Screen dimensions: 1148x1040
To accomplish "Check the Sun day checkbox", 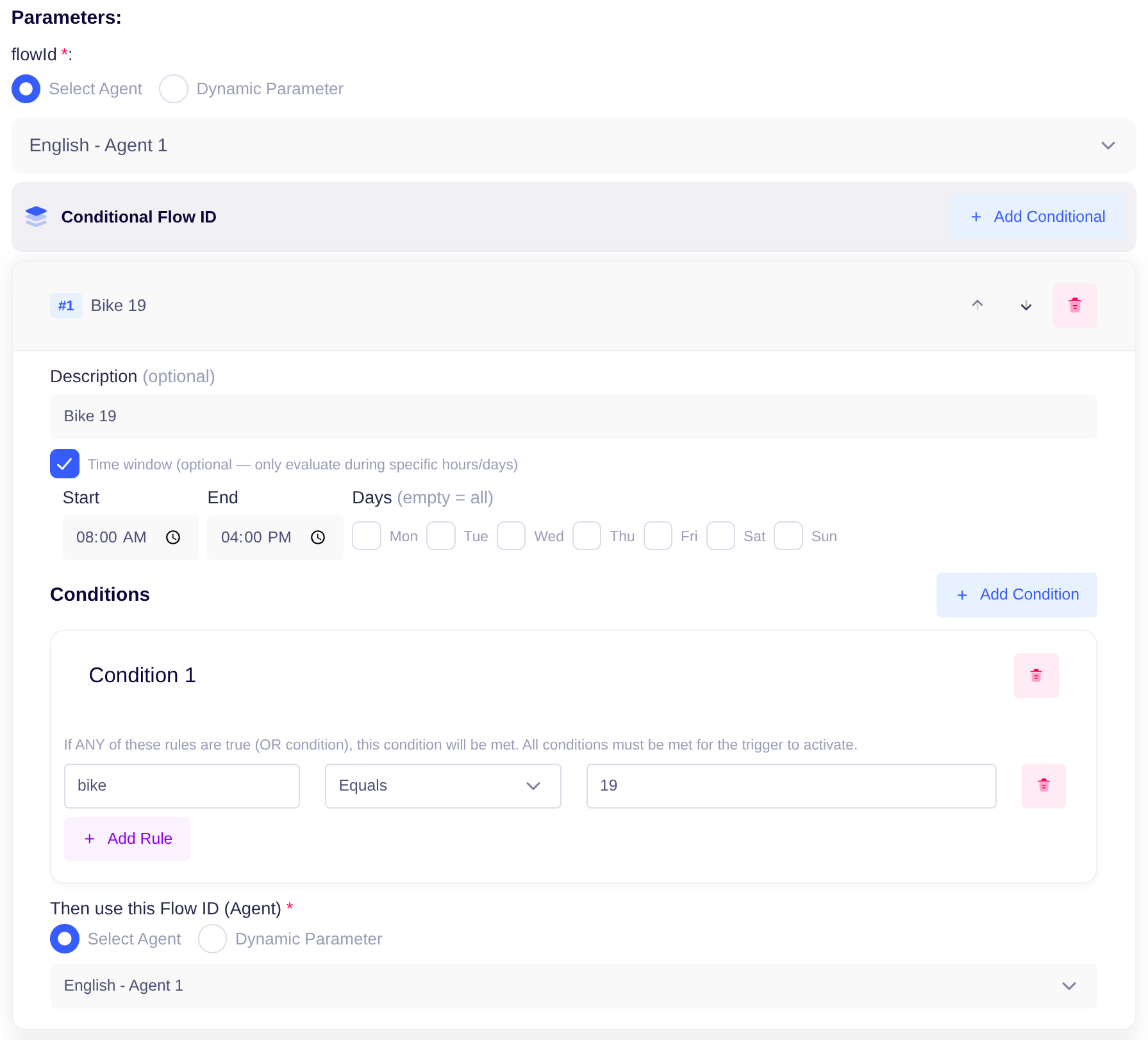I will [x=788, y=536].
